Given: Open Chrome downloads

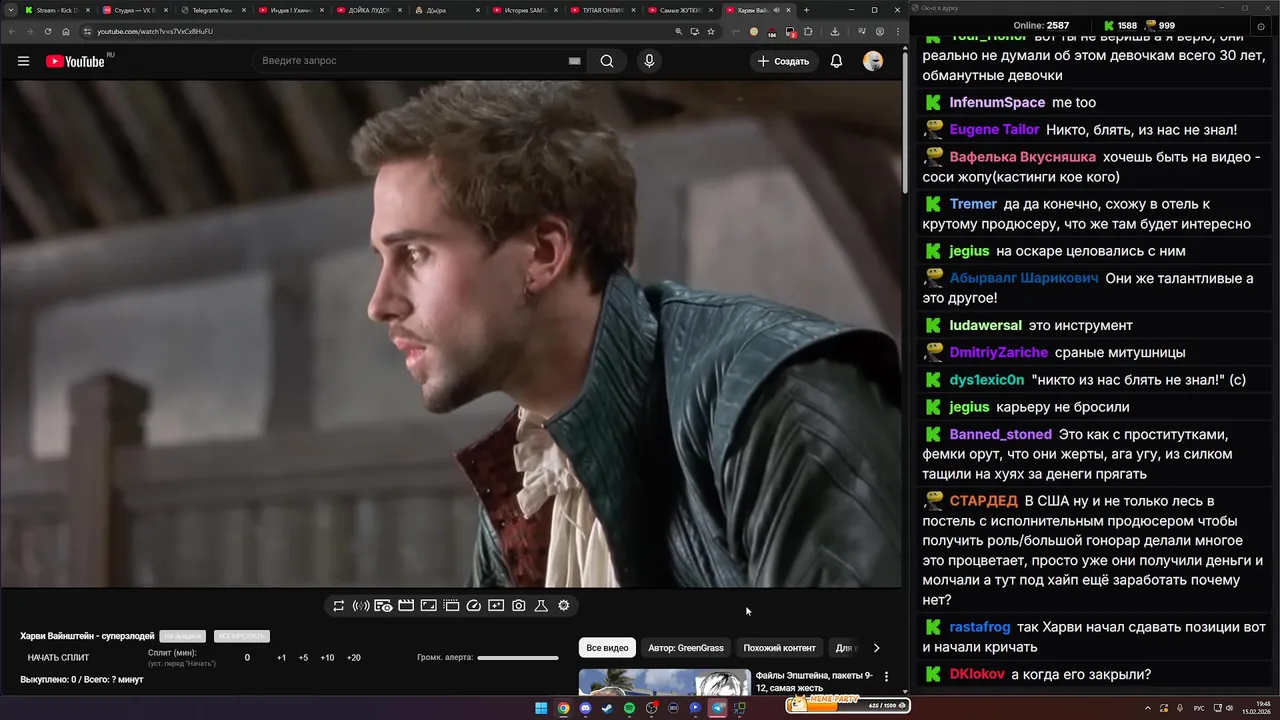Looking at the screenshot, I should coord(835,31).
